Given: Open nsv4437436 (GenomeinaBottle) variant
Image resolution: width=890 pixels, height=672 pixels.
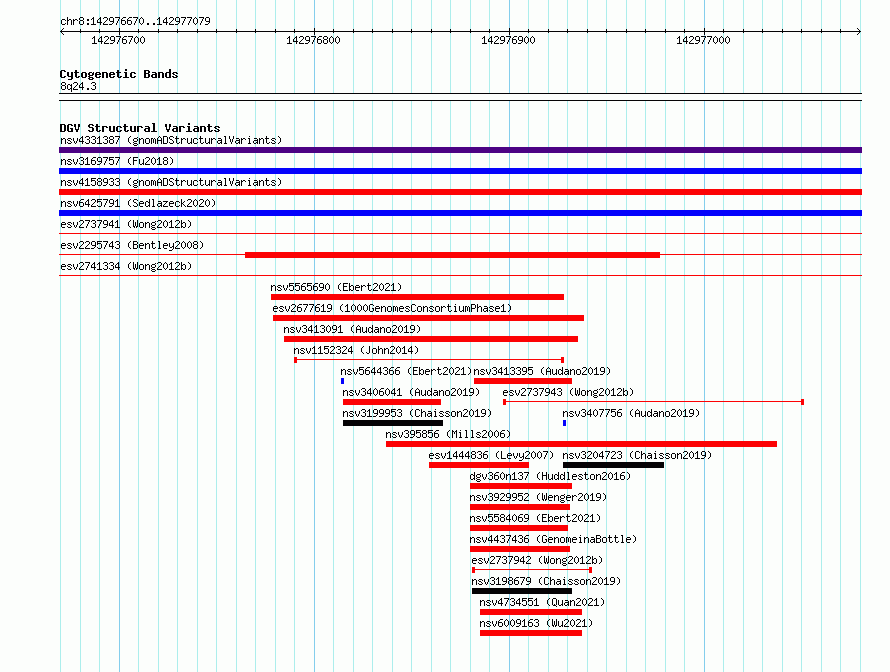Looking at the screenshot, I should 553,539.
